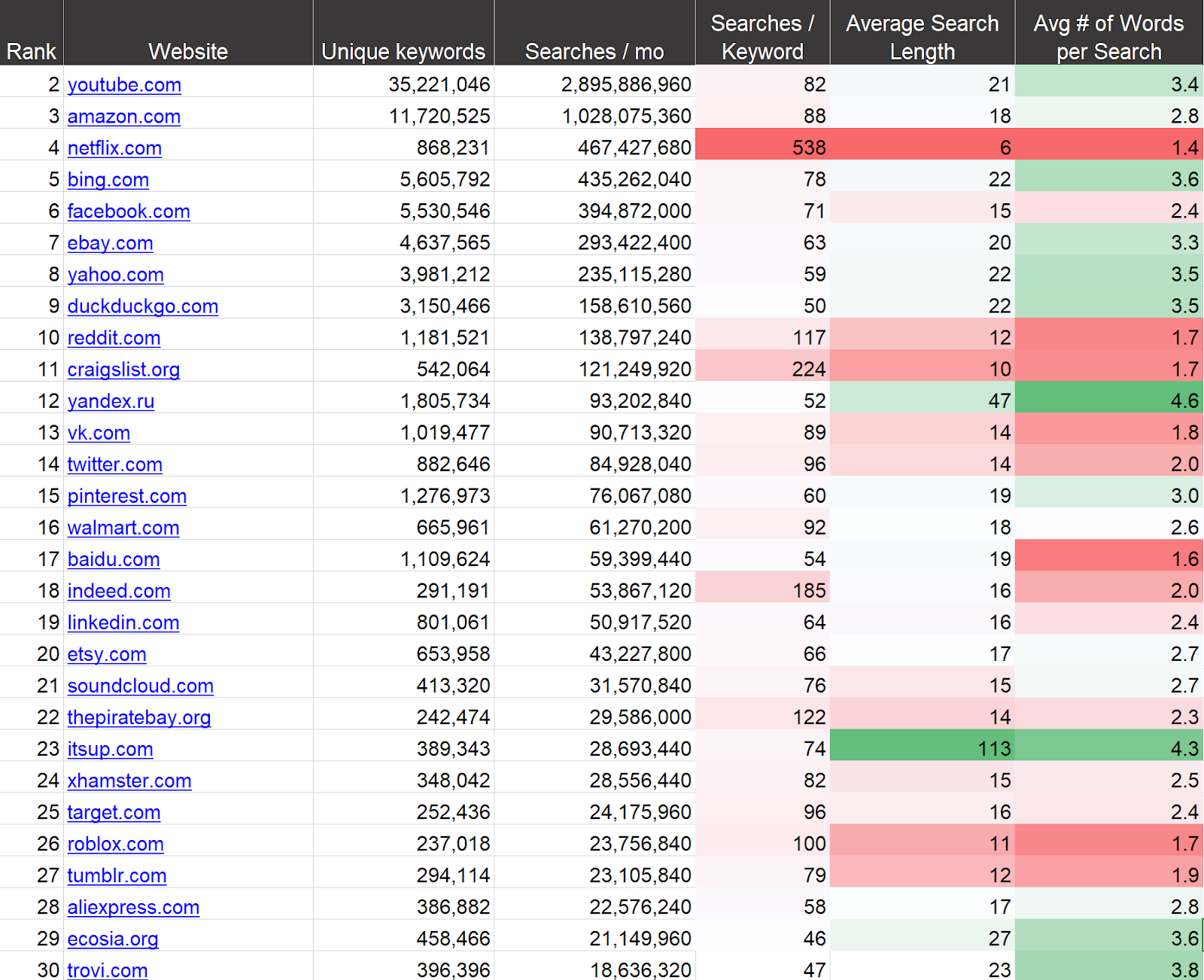Select the Rank column header

32,33
